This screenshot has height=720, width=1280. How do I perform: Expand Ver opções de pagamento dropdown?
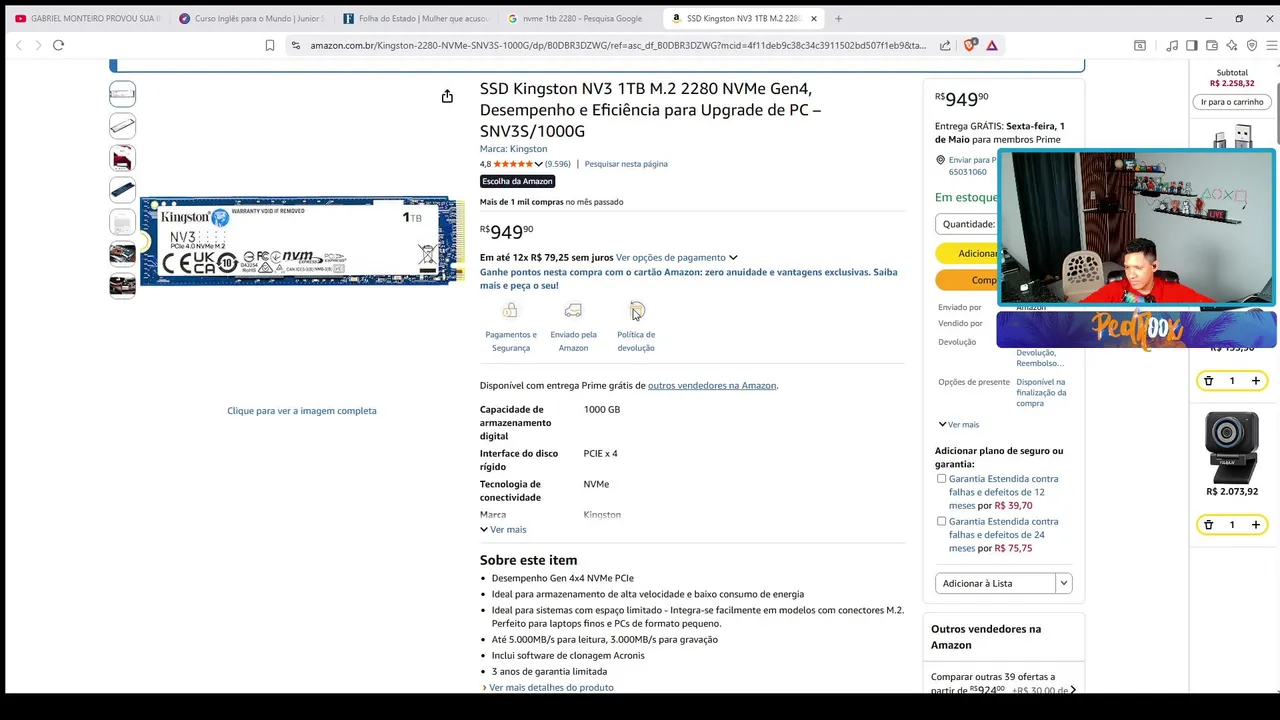coord(677,257)
